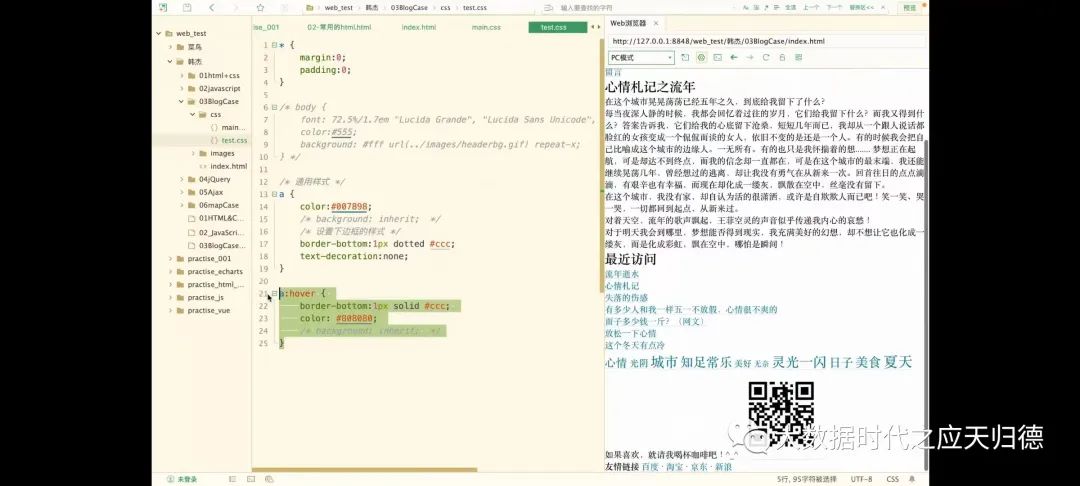Open the PC模式 device mode dropdown
This screenshot has height=486, width=1080.
tap(639, 58)
